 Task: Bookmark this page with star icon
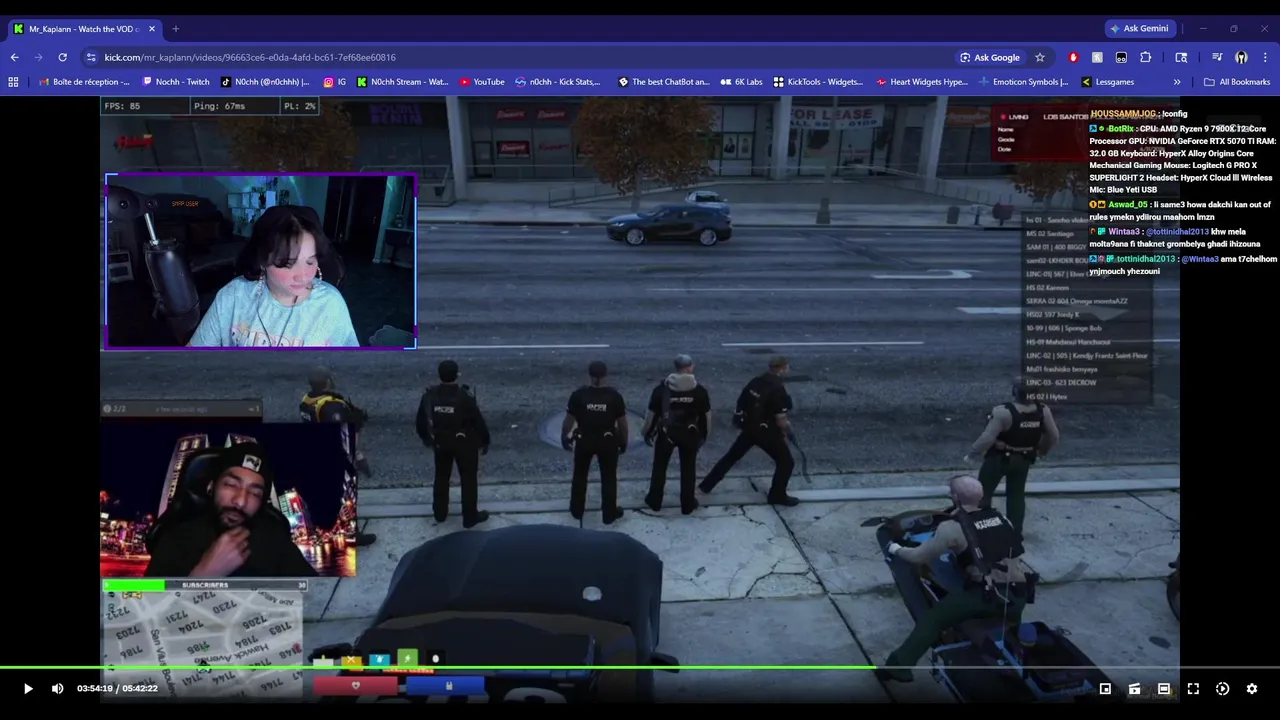tap(1040, 57)
